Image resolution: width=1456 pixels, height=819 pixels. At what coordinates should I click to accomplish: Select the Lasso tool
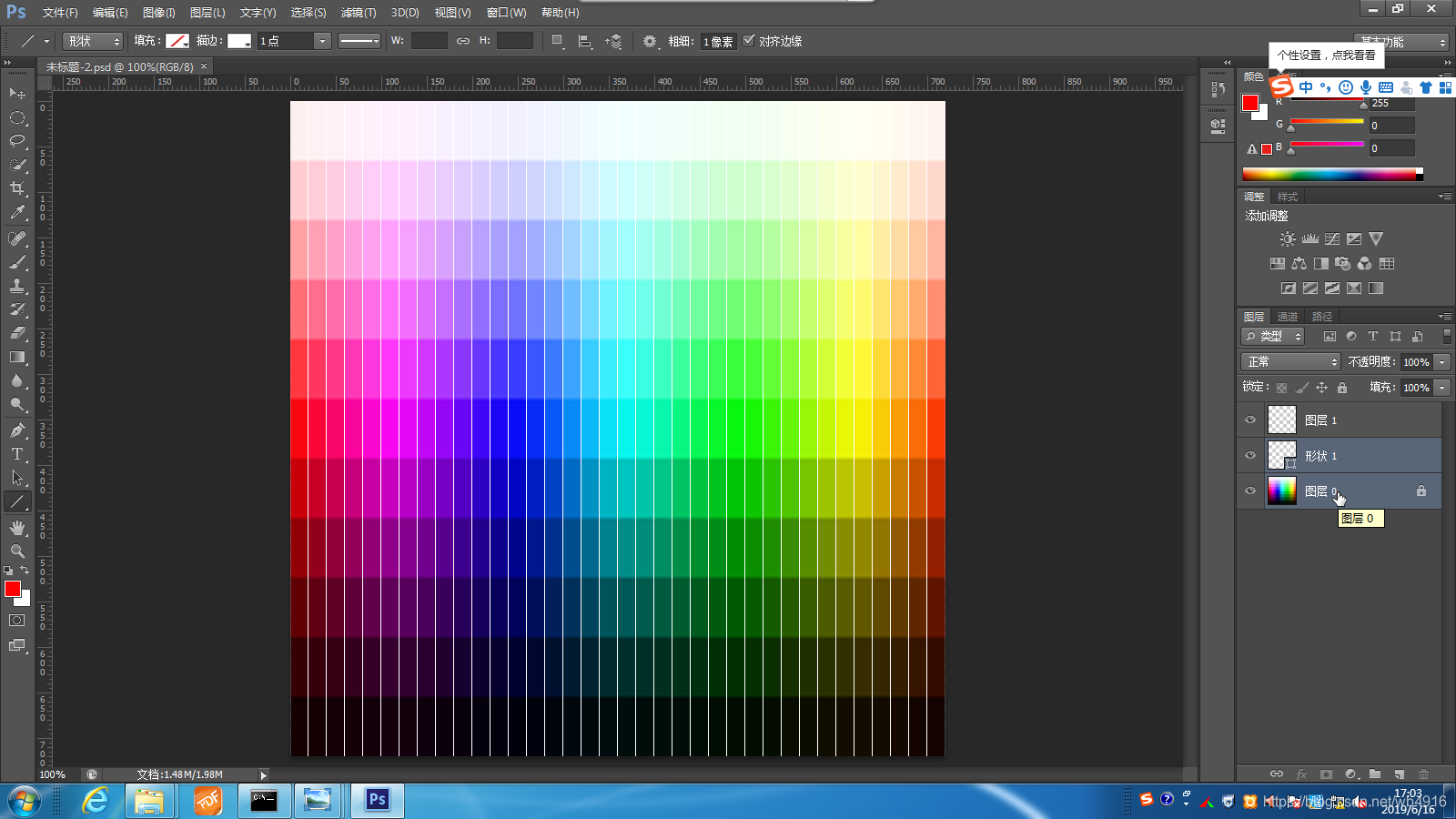(x=17, y=141)
